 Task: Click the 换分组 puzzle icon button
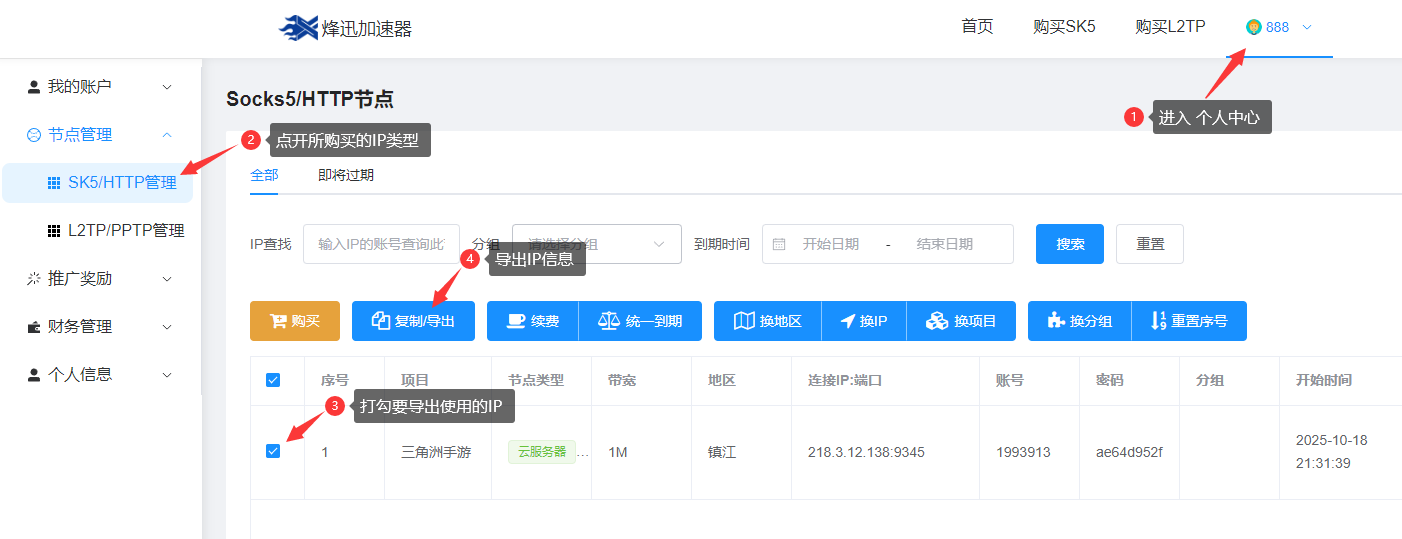tap(1079, 321)
